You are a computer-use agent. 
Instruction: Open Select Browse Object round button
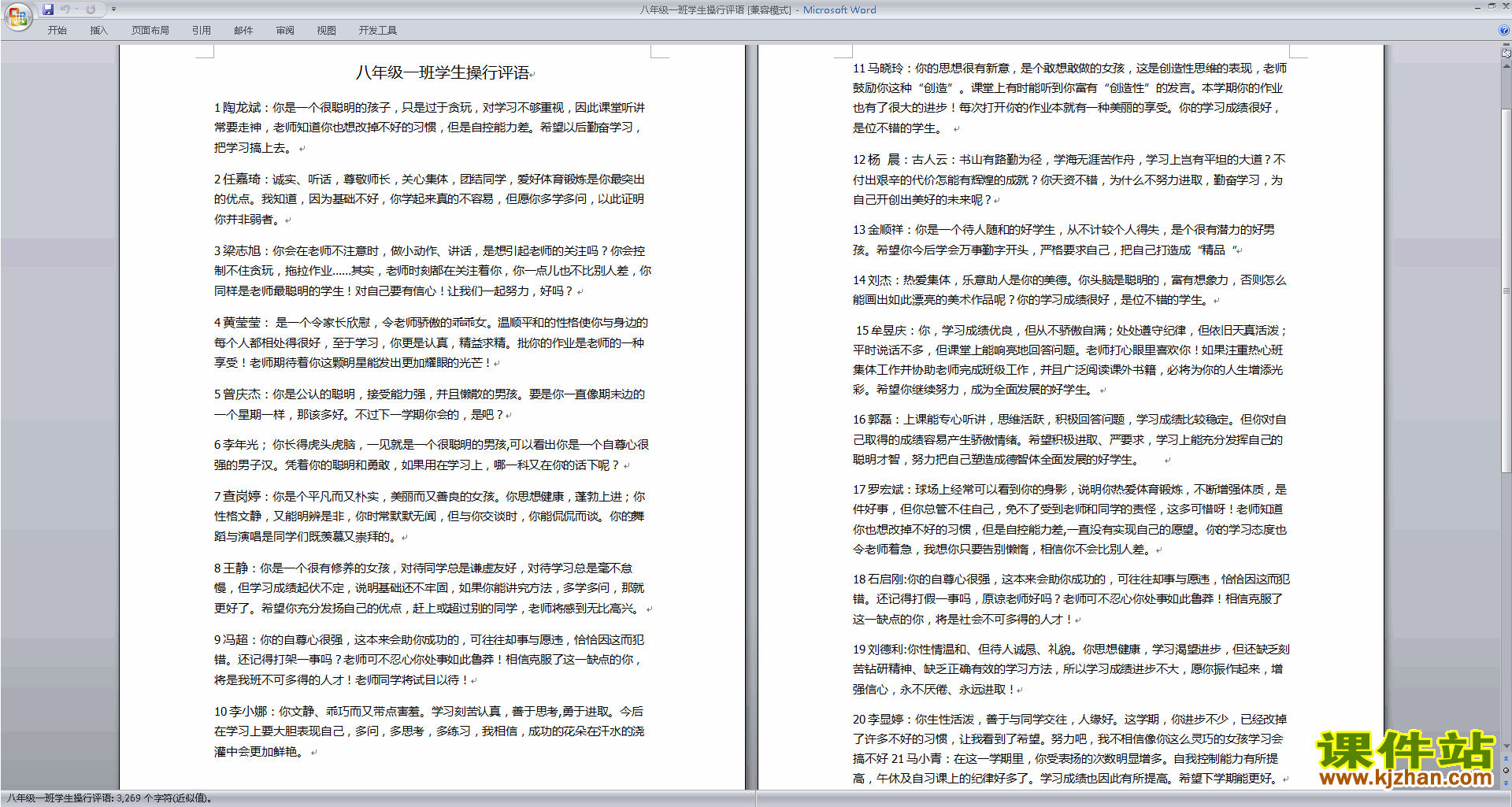tap(1506, 770)
